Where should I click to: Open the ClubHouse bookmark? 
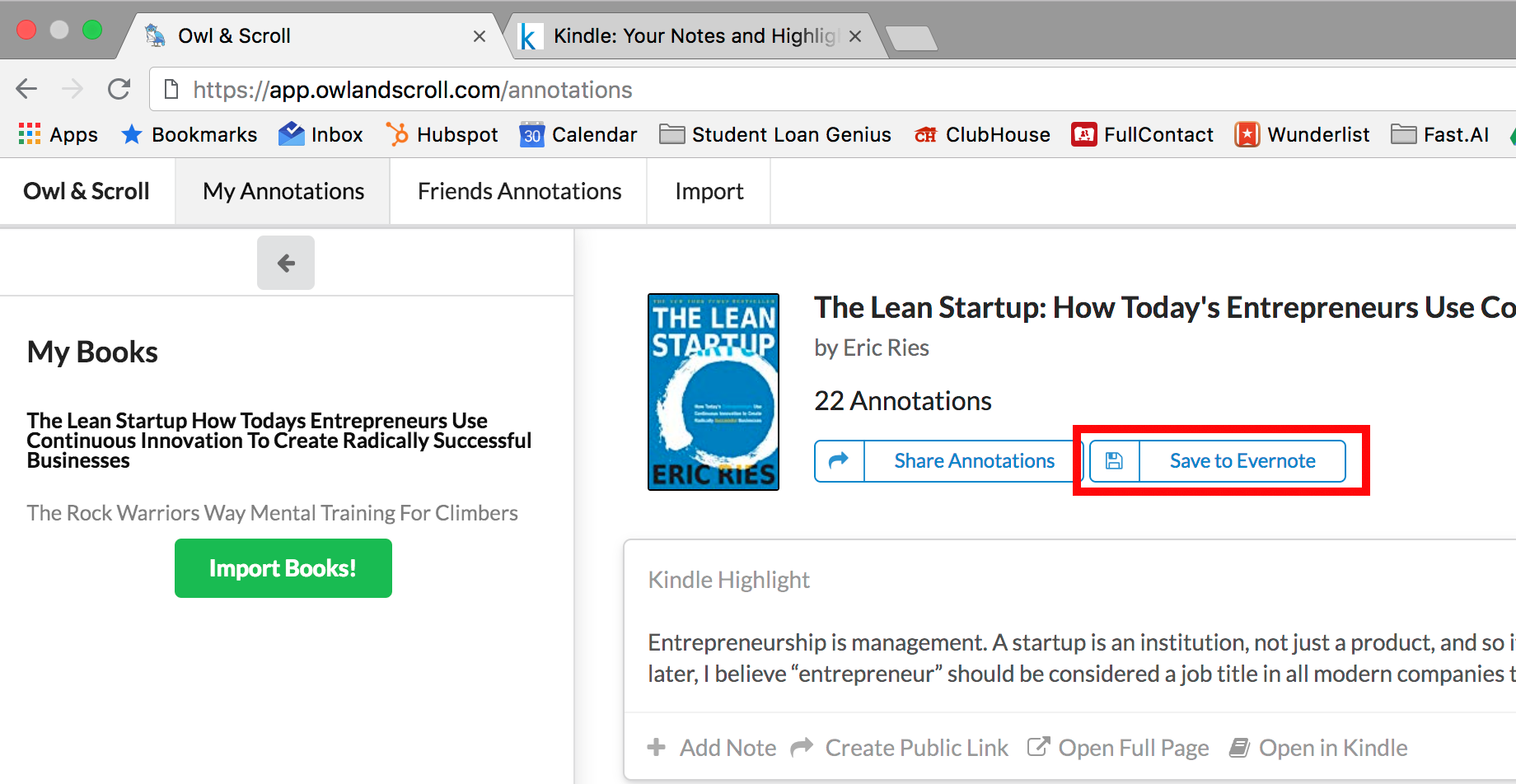(x=982, y=134)
